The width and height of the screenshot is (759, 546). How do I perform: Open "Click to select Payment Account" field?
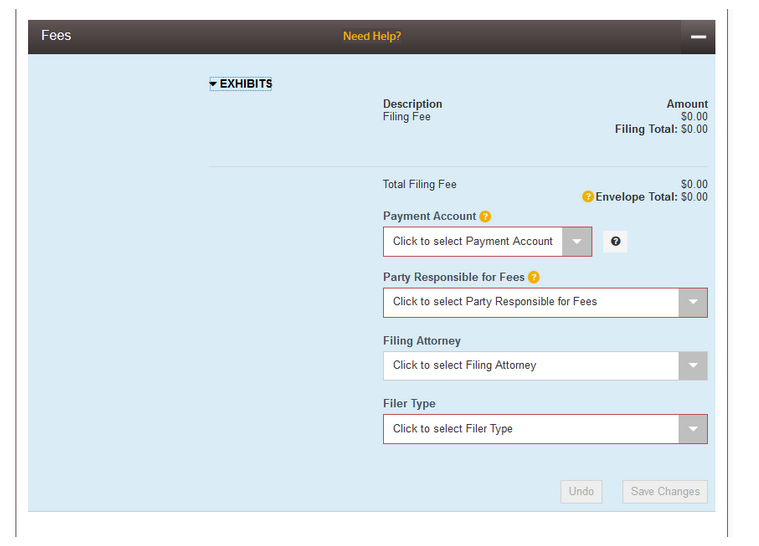click(x=472, y=242)
